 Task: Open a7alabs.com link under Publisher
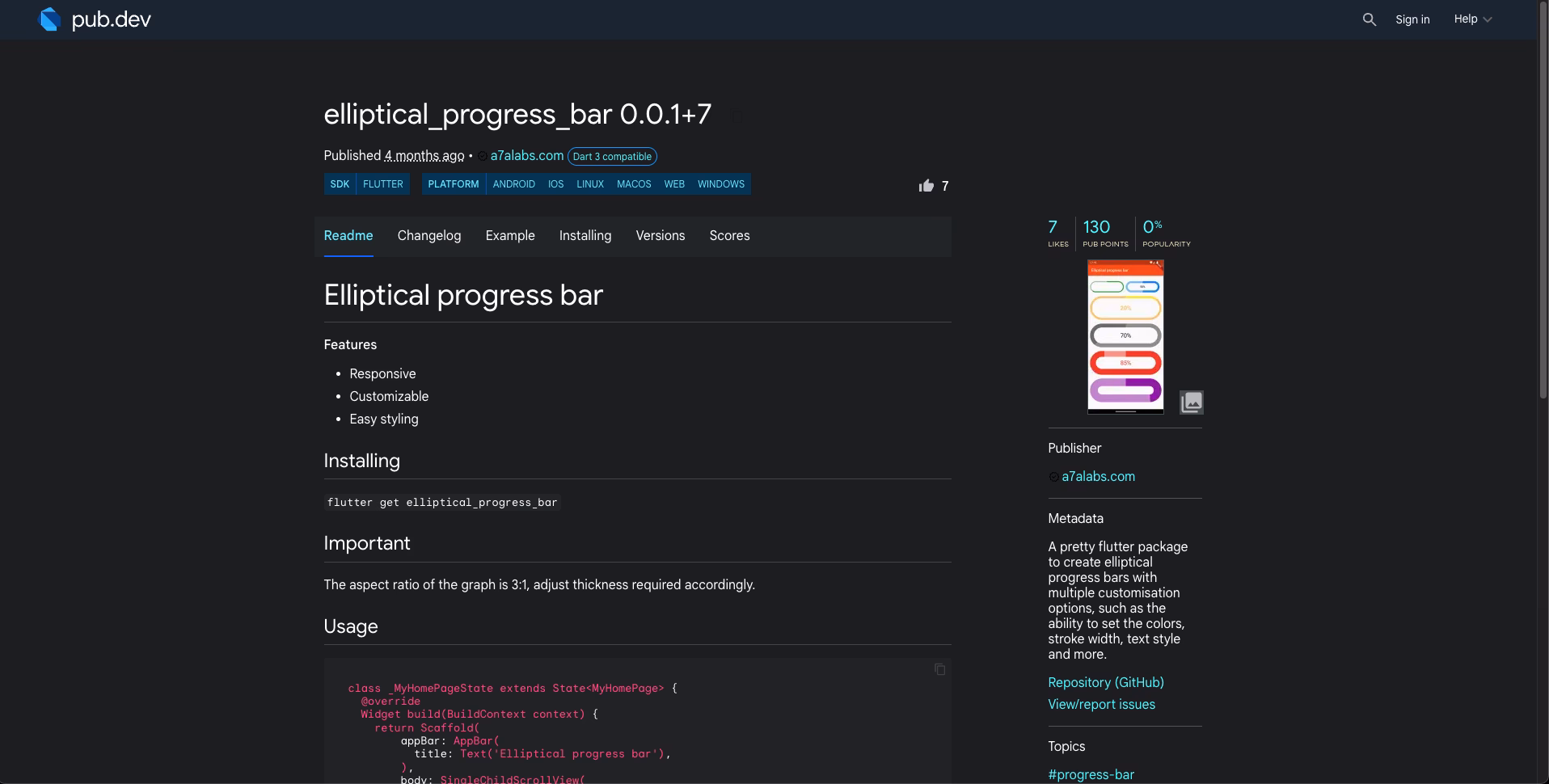point(1098,477)
